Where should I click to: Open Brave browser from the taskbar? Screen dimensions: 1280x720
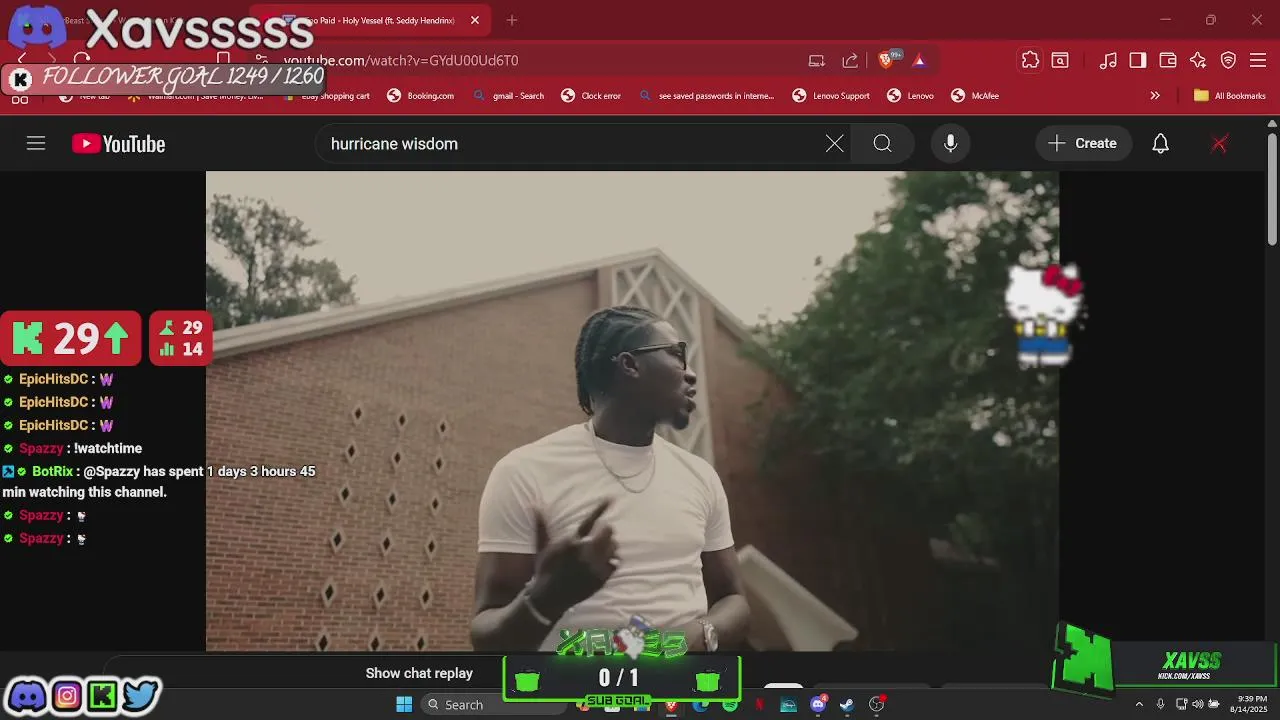coord(671,705)
